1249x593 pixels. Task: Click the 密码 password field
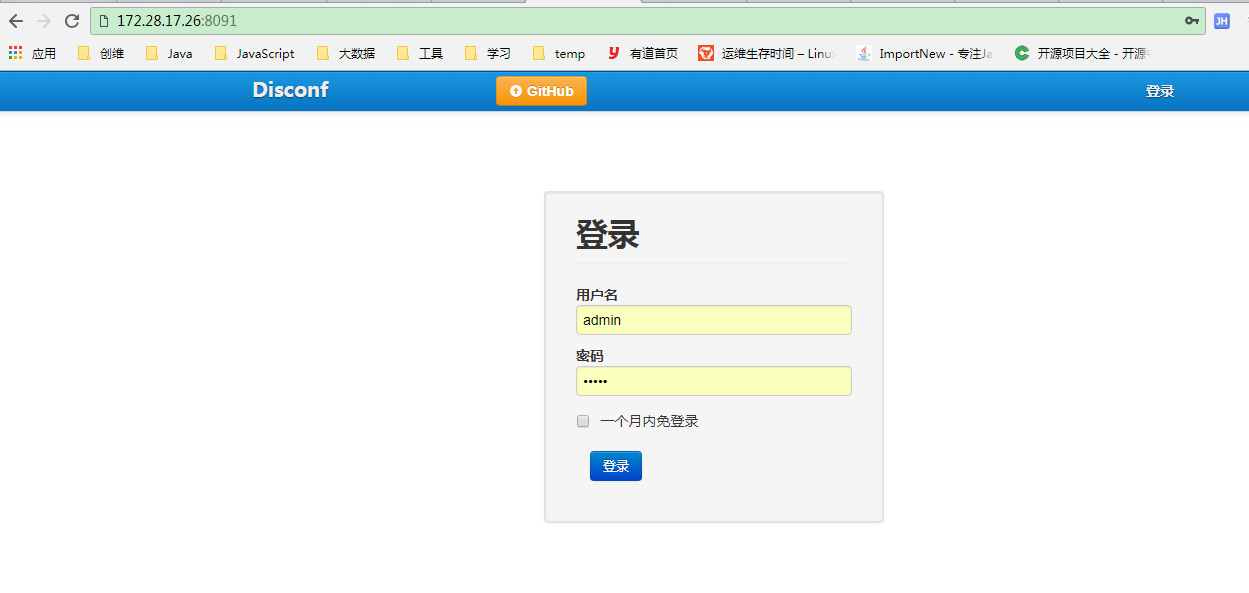click(x=714, y=381)
